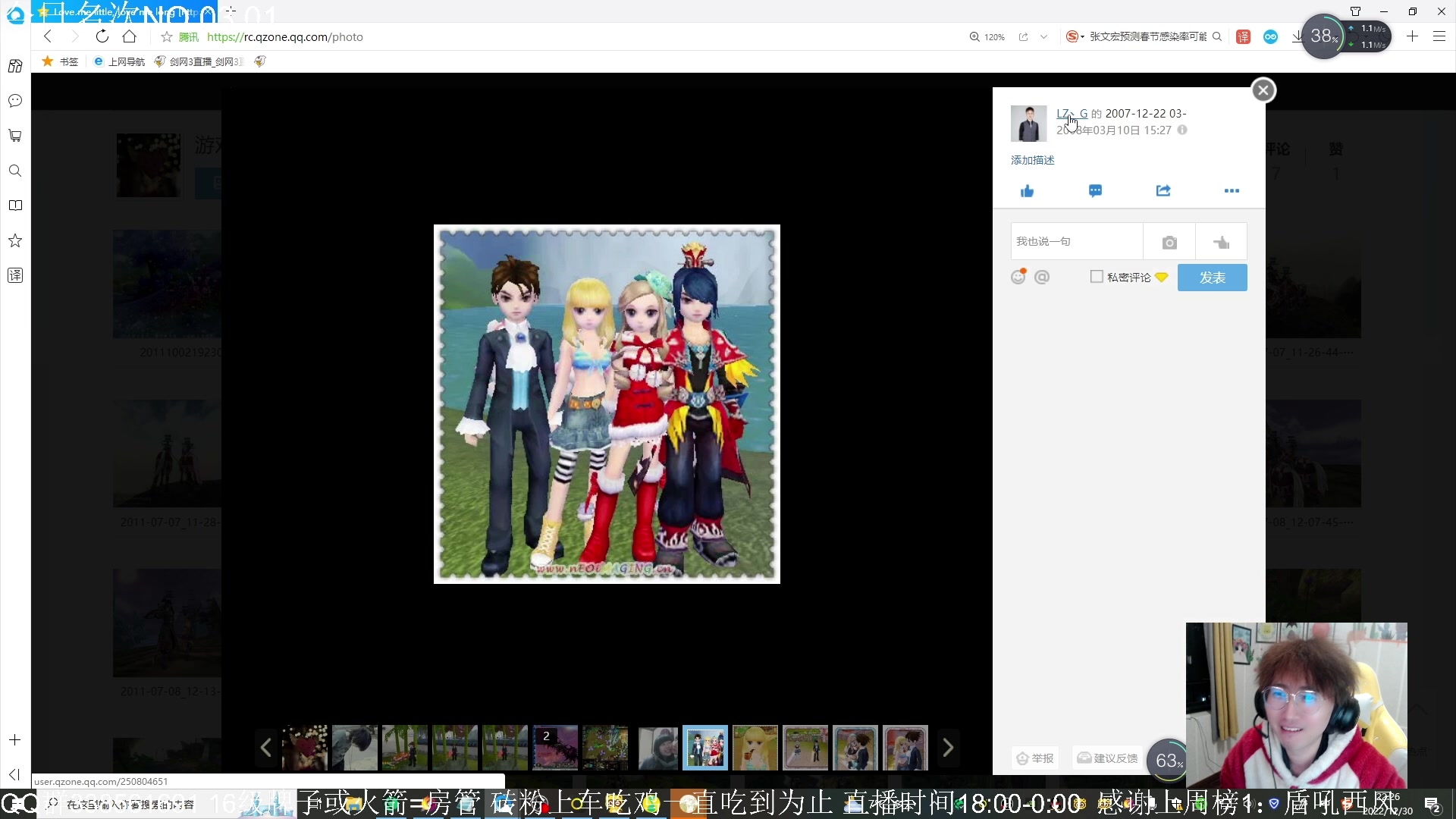Close the photo viewer overlay
The image size is (1456, 819).
coord(1263,90)
